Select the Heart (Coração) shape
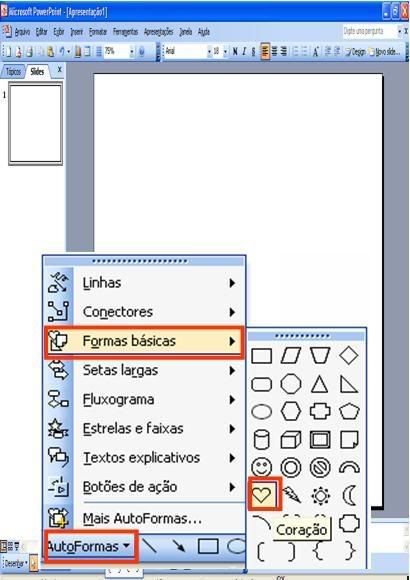Viewport: 410px width, 580px height. coord(262,495)
